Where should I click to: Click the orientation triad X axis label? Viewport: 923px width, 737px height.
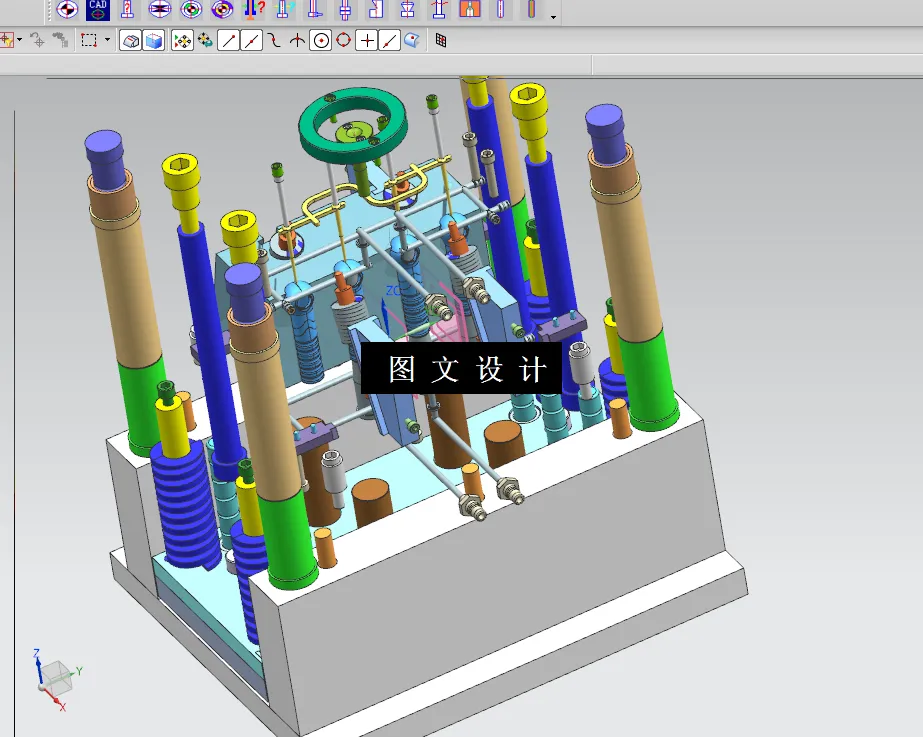(63, 708)
